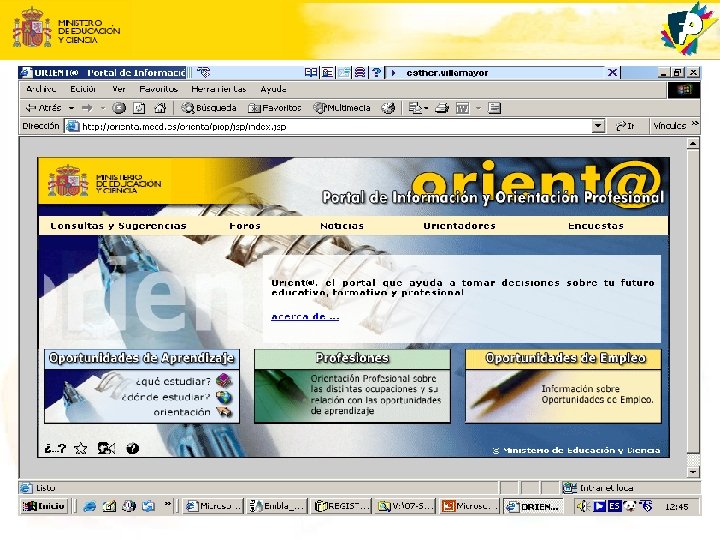This screenshot has height=540, width=720.
Task: Launch Internet Explorer from quick launch
Action: coord(90,506)
